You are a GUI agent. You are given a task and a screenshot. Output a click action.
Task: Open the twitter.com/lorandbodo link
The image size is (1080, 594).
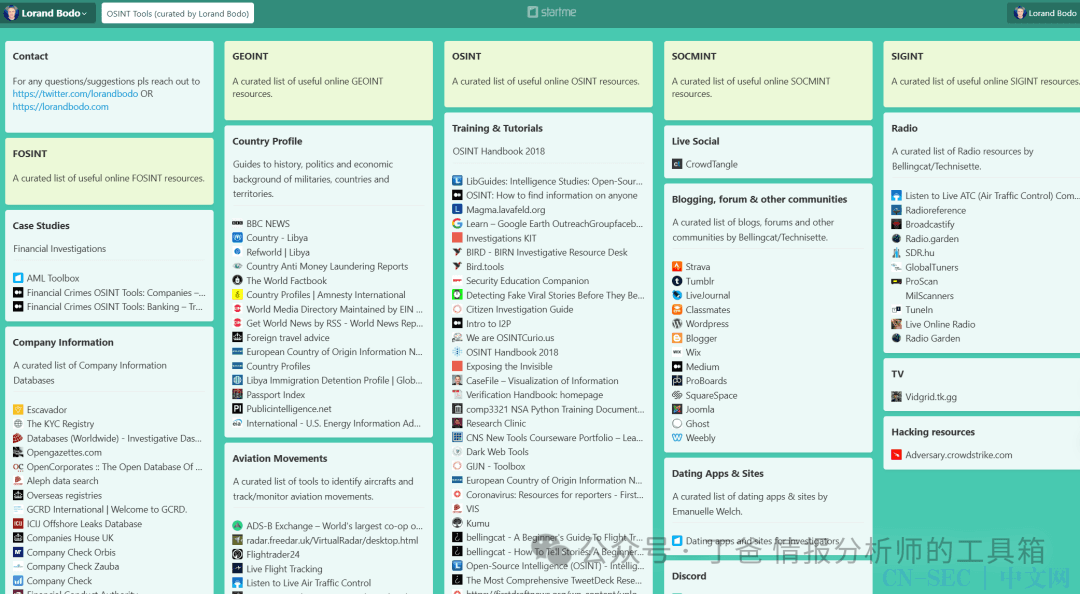(x=75, y=94)
